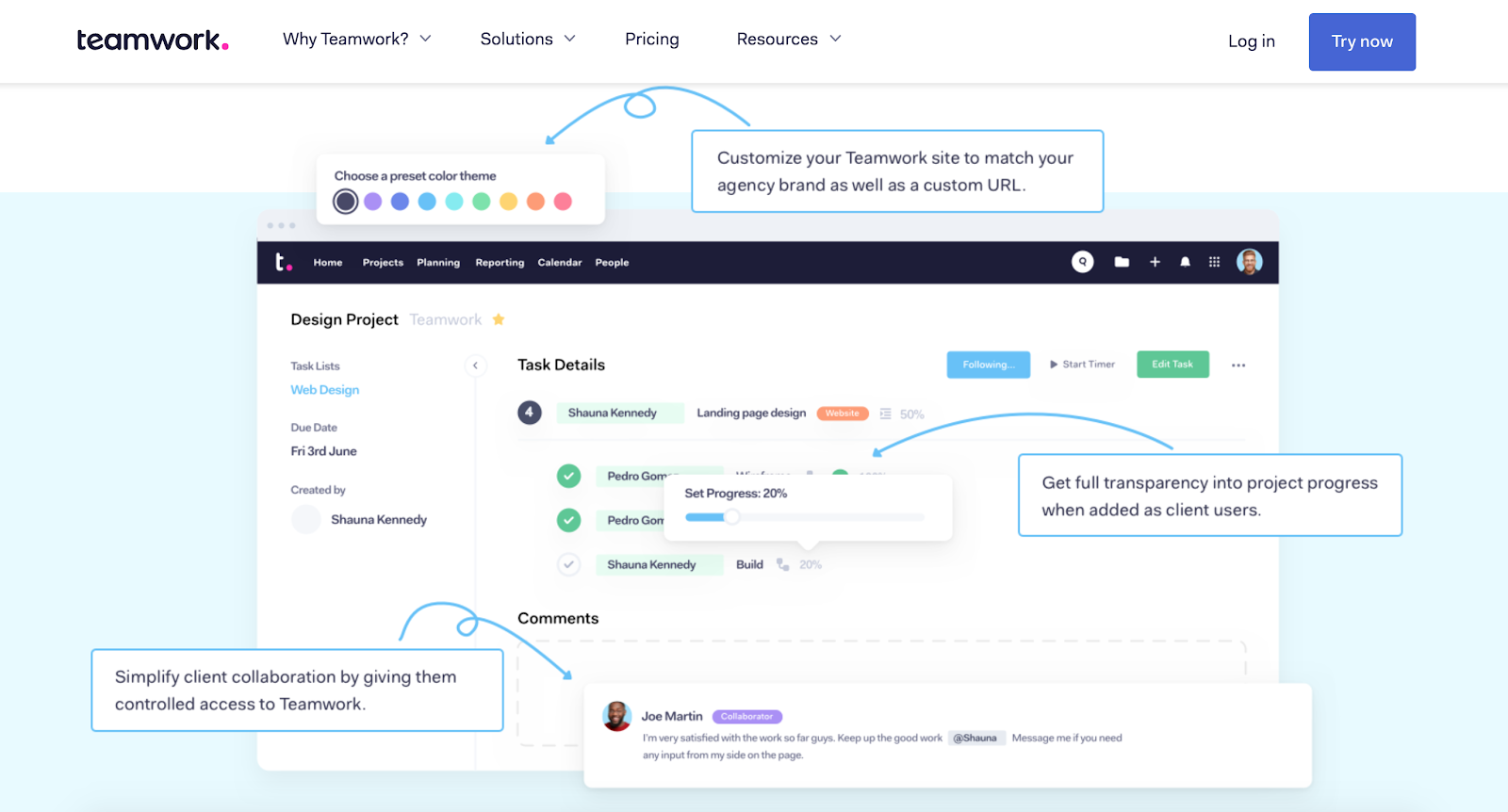Select the yellow color theme swatch

pyautogui.click(x=509, y=202)
